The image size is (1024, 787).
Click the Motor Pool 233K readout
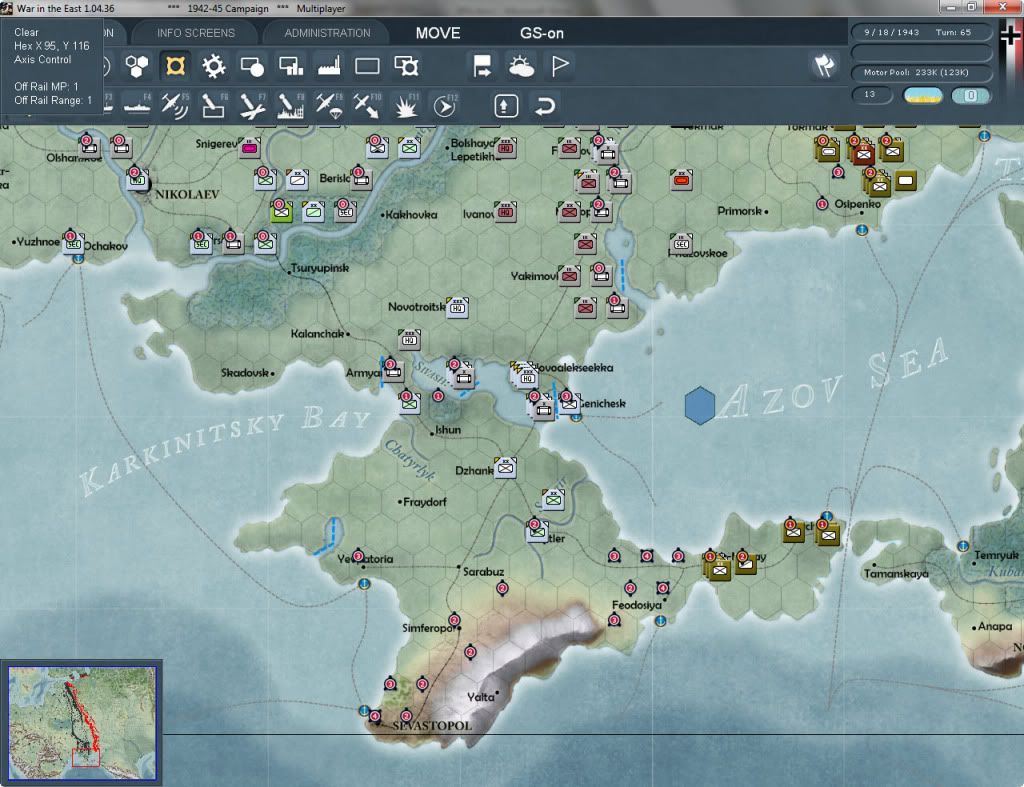click(x=921, y=72)
